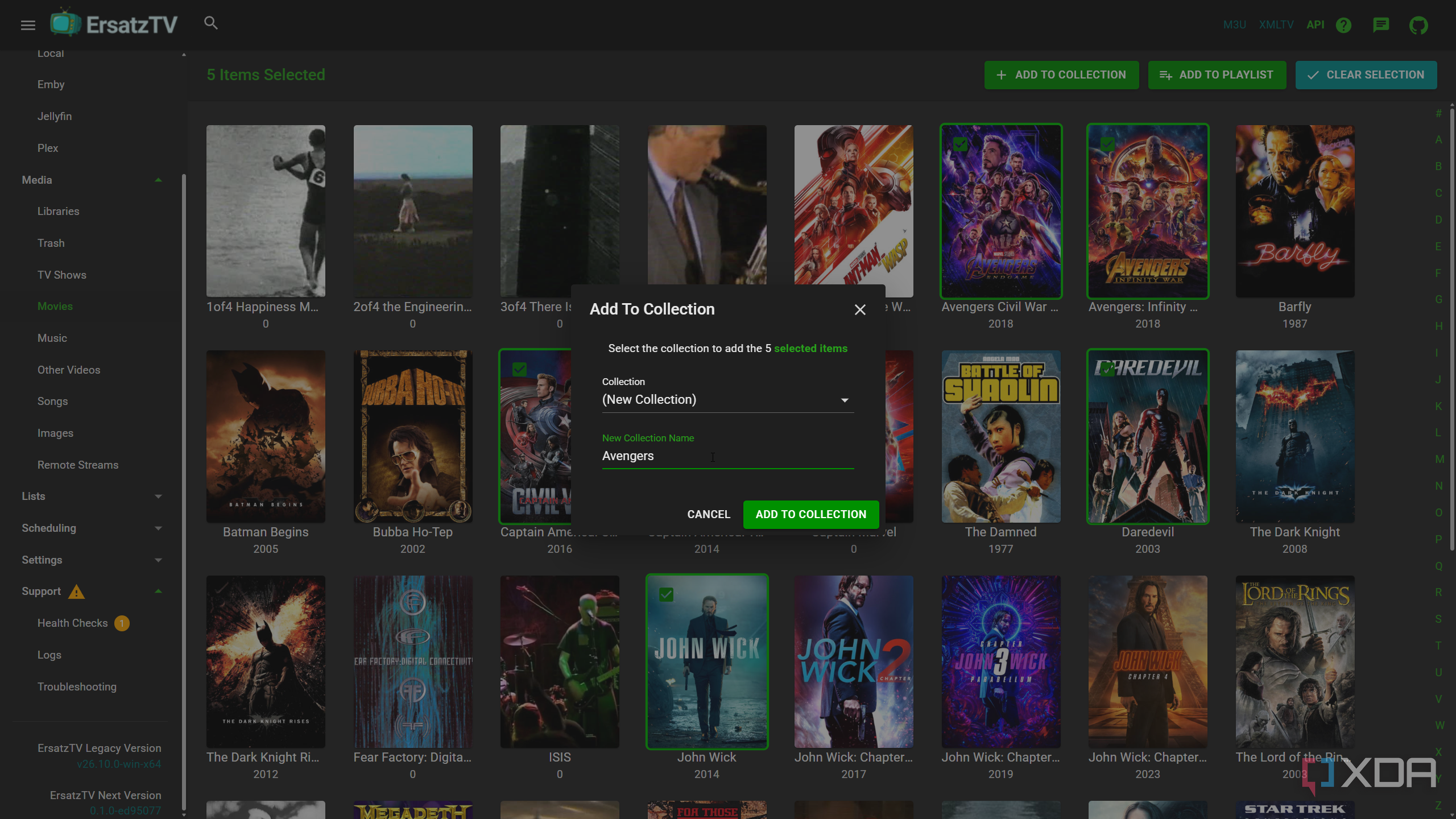Open Images in the sidebar

[x=55, y=433]
